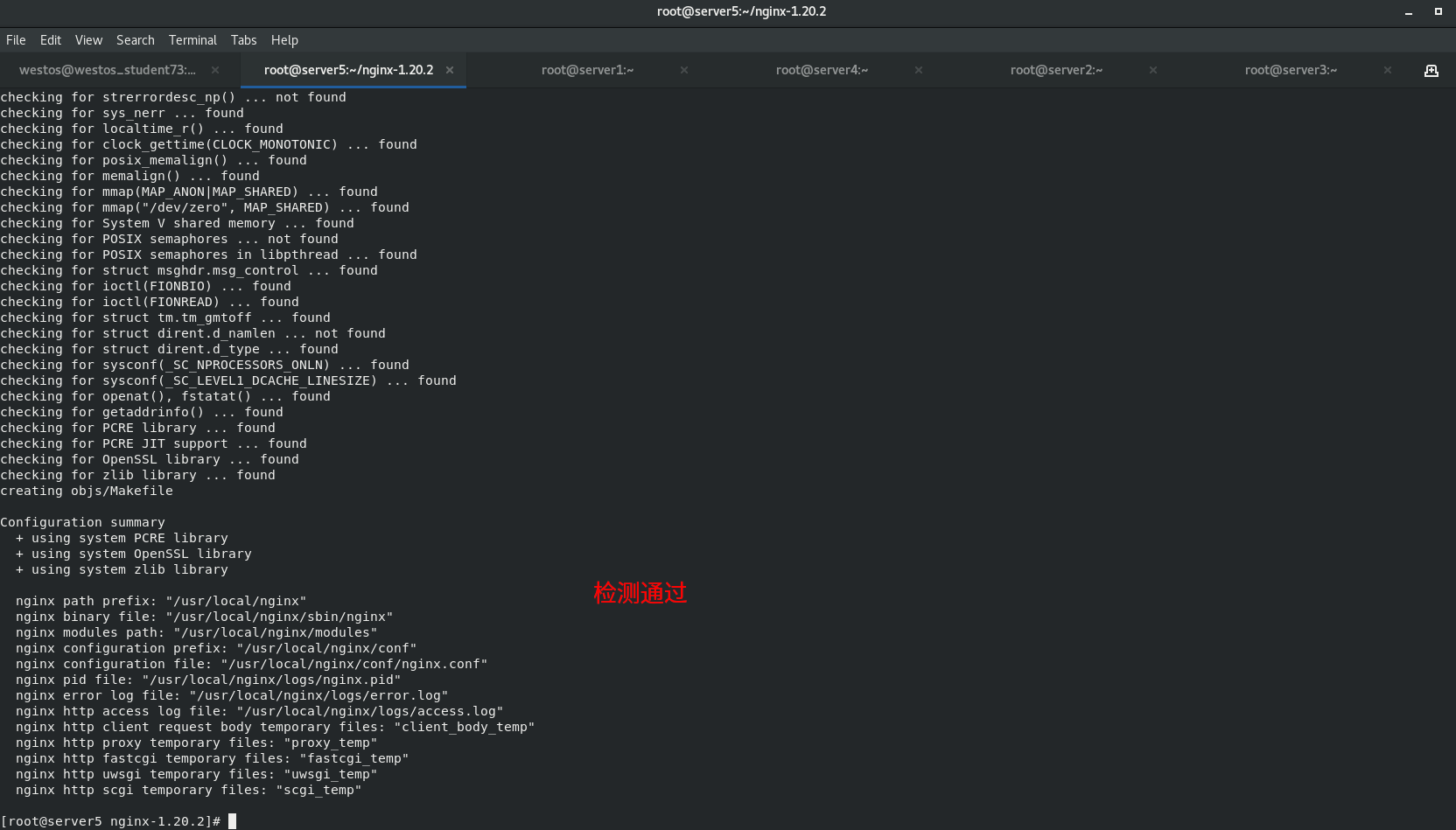Close the westos@westos_student73 tab

[x=215, y=70]
